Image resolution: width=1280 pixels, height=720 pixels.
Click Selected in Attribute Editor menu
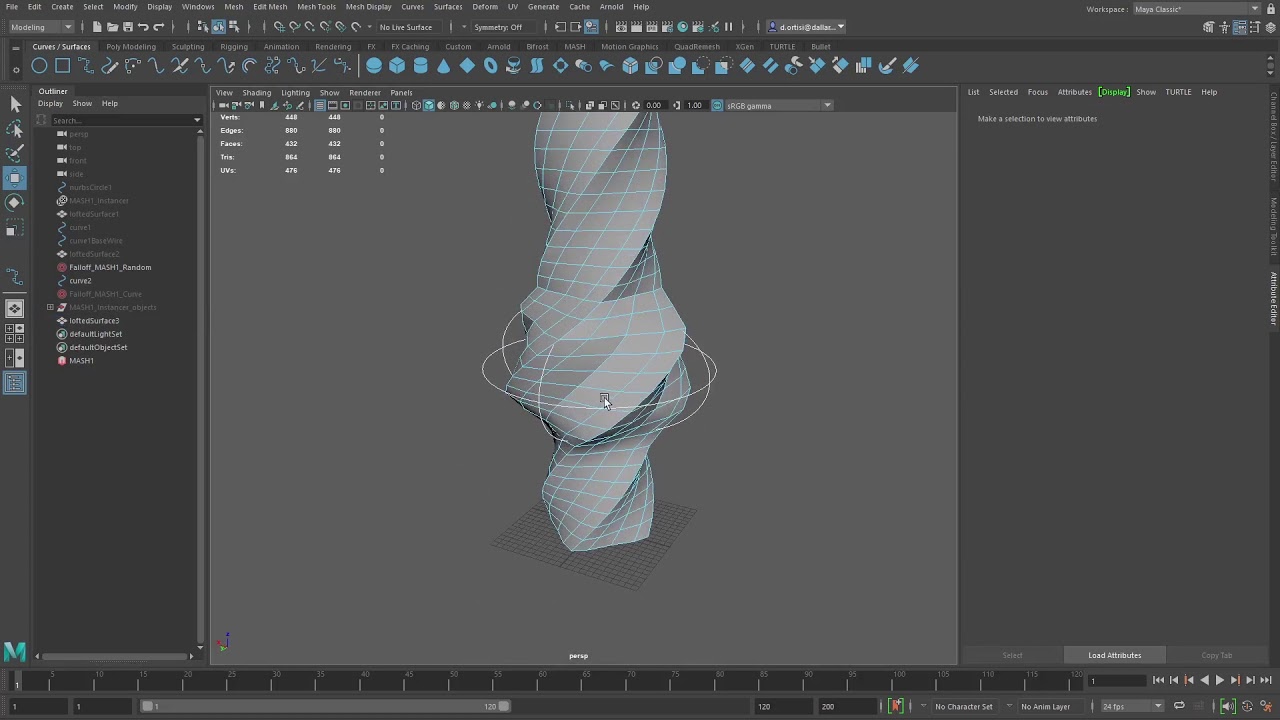[x=1003, y=92]
